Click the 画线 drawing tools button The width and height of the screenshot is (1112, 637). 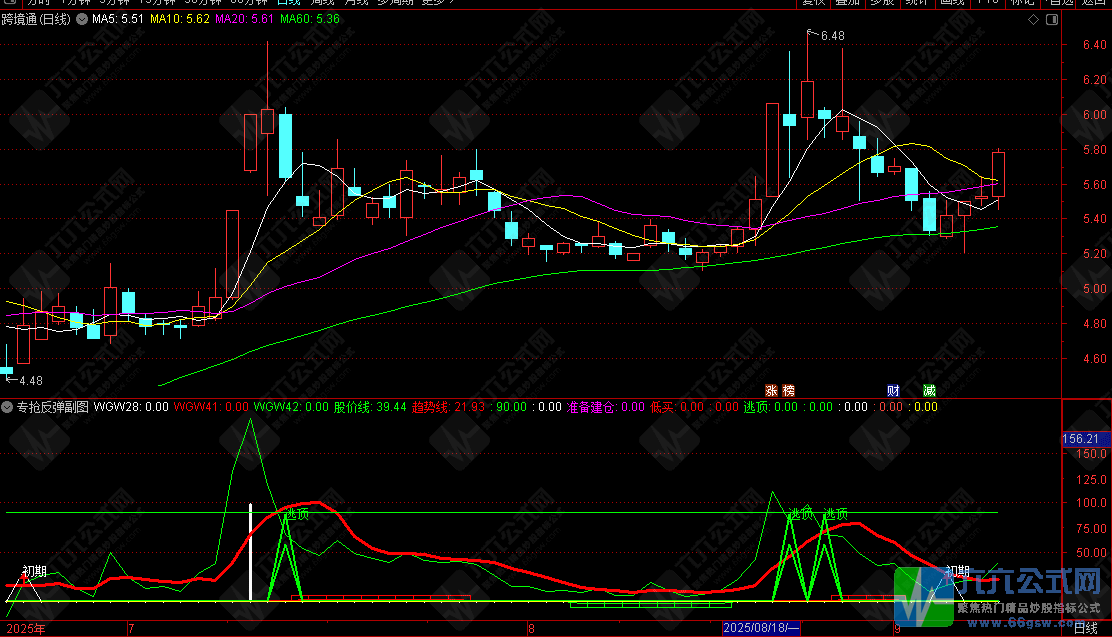pyautogui.click(x=952, y=2)
